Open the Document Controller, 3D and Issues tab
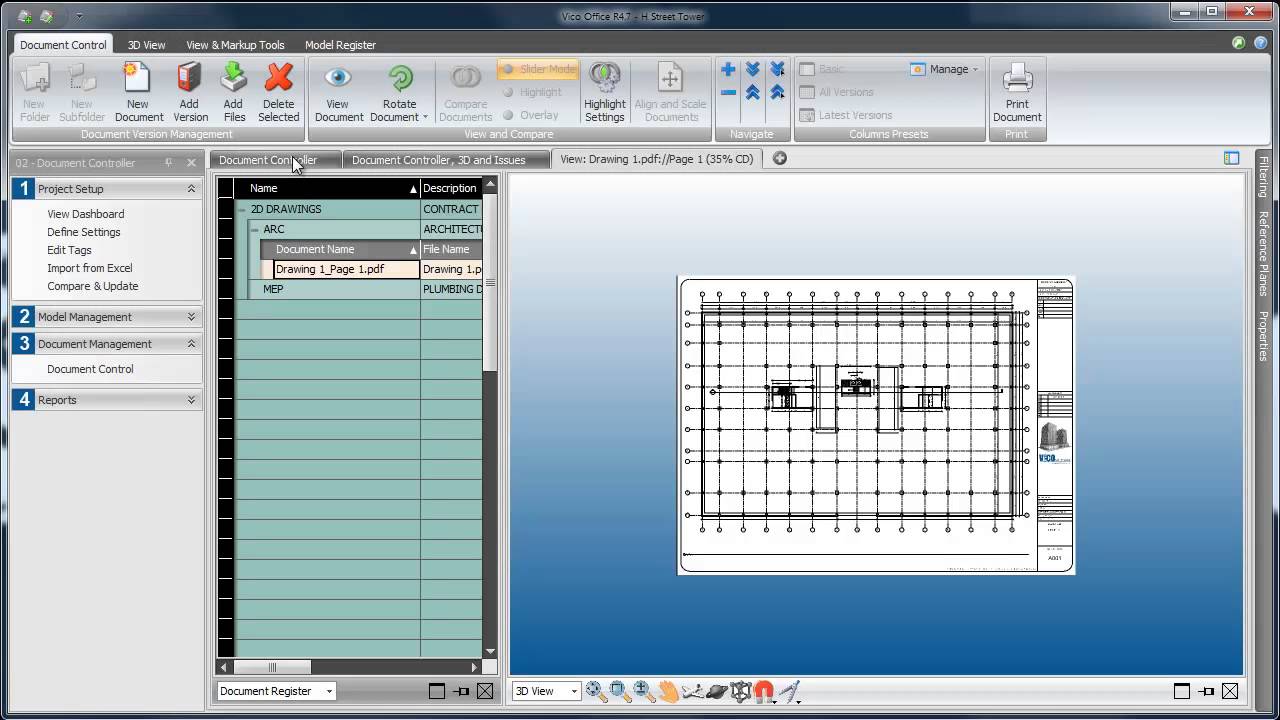 445,159
